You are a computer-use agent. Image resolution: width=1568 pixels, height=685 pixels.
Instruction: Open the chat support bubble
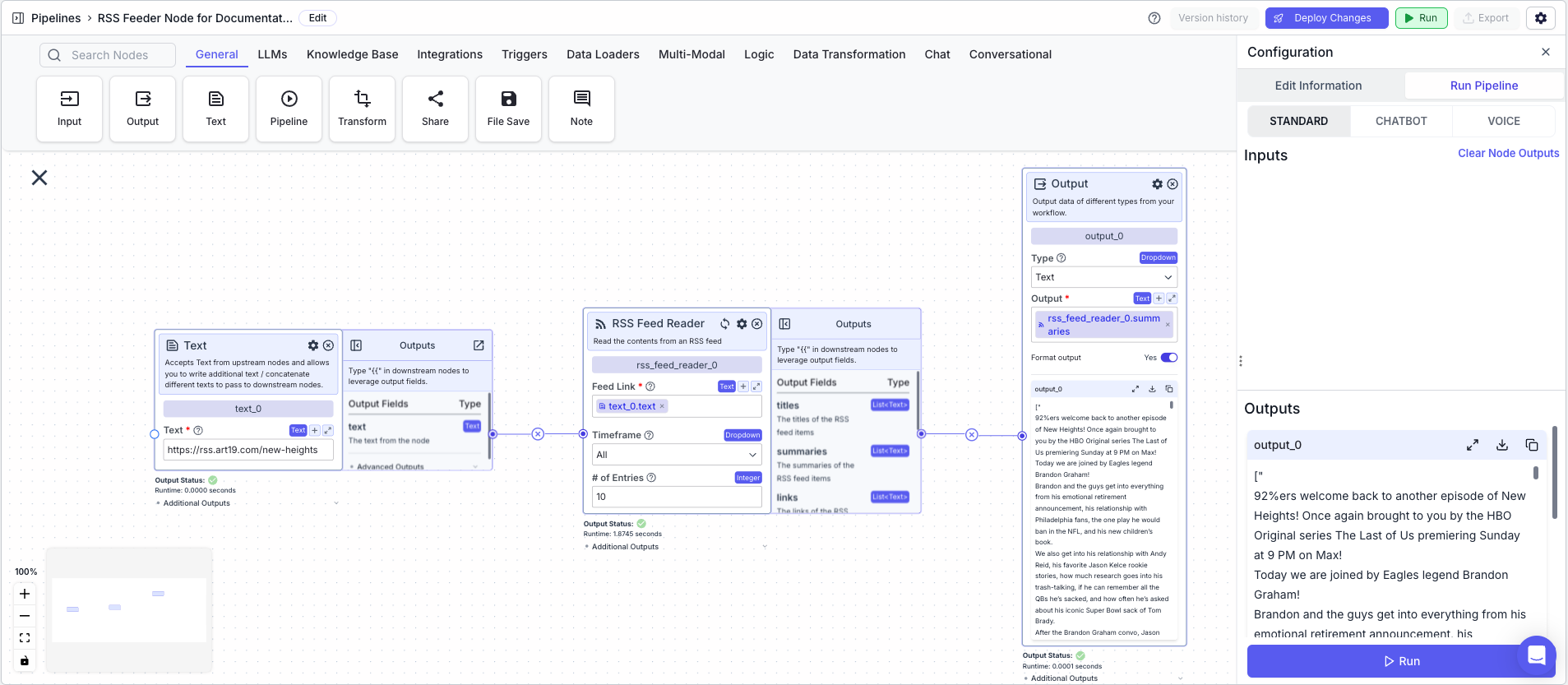coord(1537,655)
